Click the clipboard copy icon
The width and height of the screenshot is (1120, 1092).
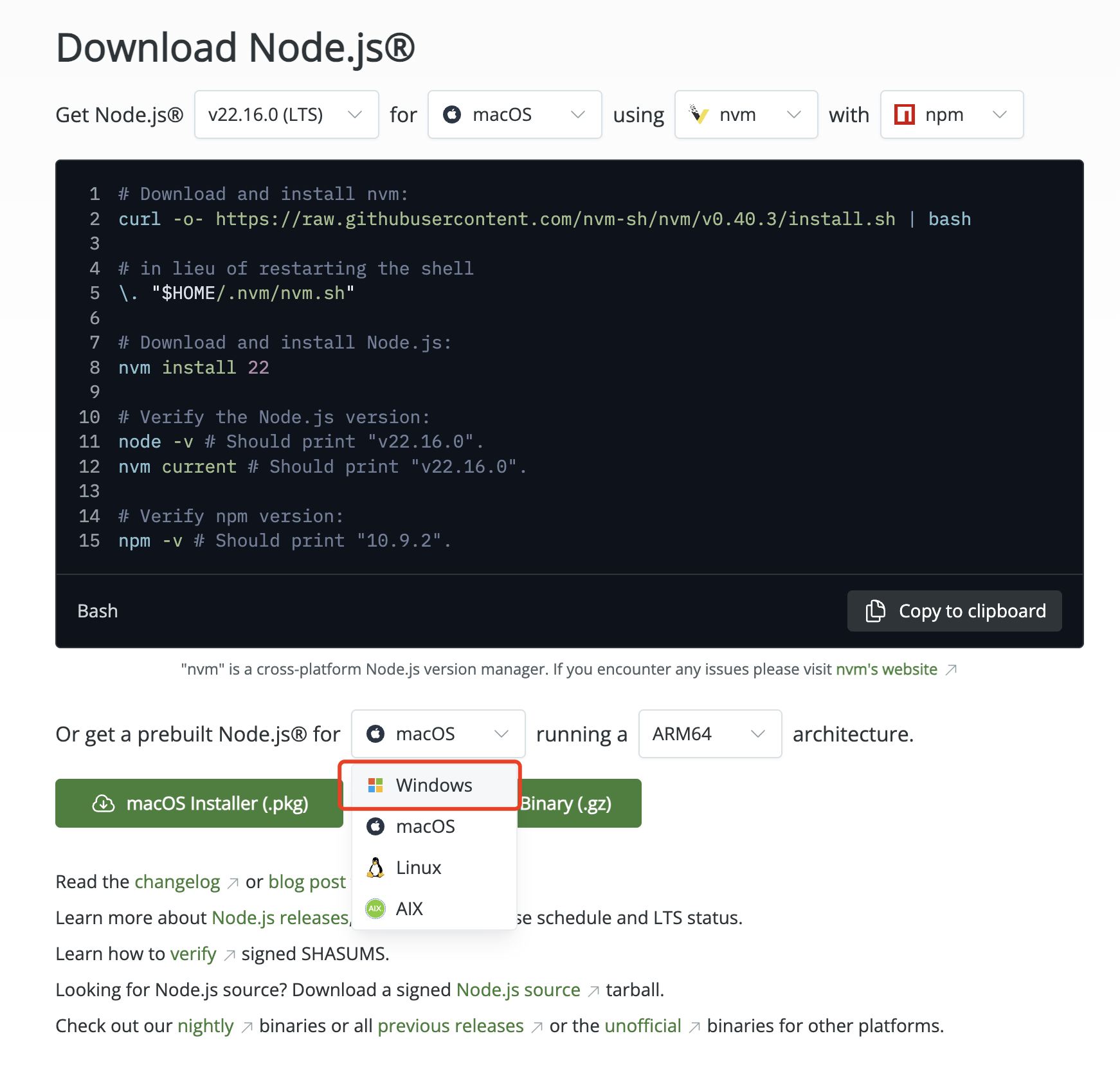pos(876,611)
